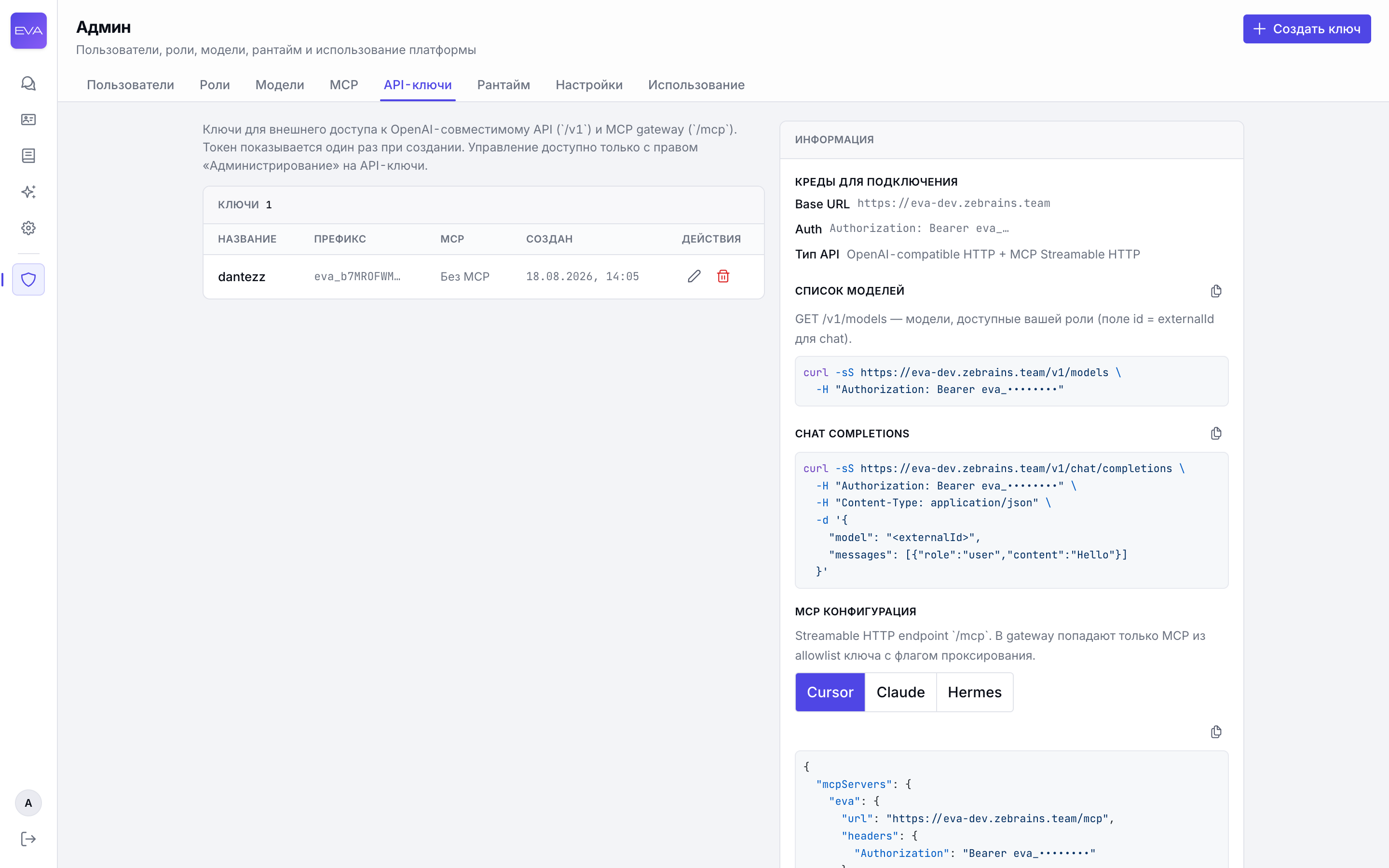The width and height of the screenshot is (1389, 868).
Task: Select the shield admin icon in the sidebar
Action: click(28, 280)
